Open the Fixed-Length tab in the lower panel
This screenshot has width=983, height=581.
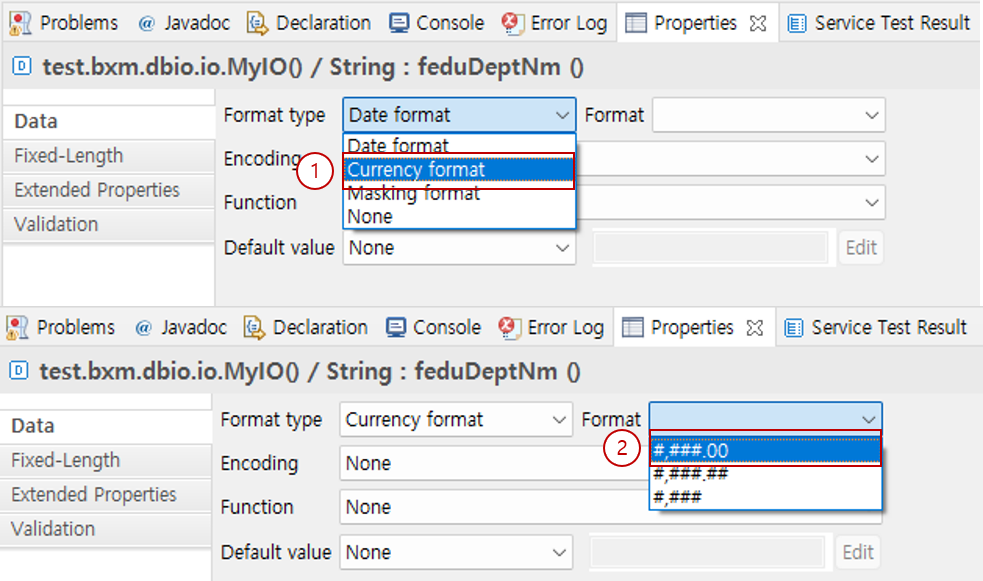(x=65, y=460)
